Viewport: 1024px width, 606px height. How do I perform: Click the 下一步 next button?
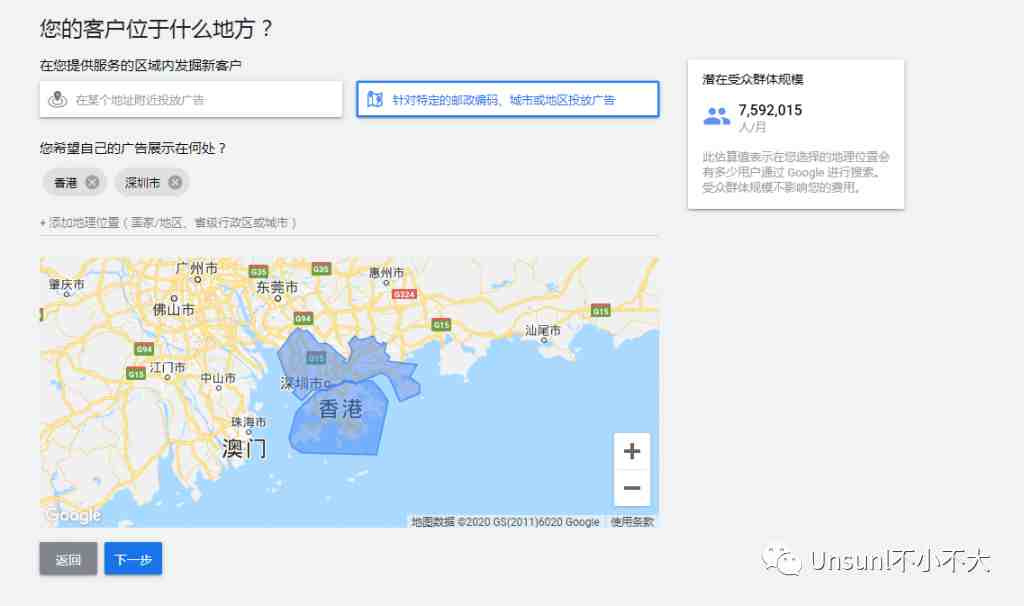(133, 559)
